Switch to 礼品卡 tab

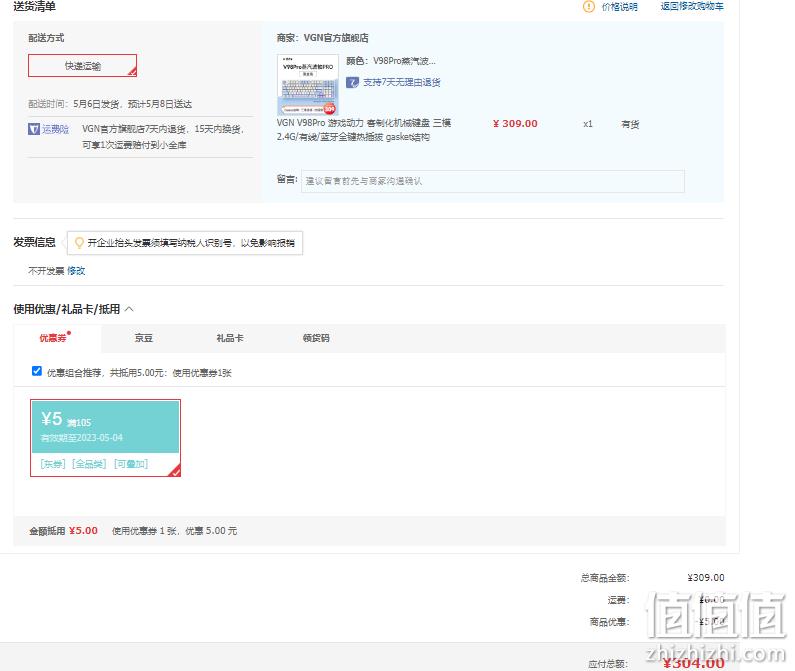pos(230,338)
